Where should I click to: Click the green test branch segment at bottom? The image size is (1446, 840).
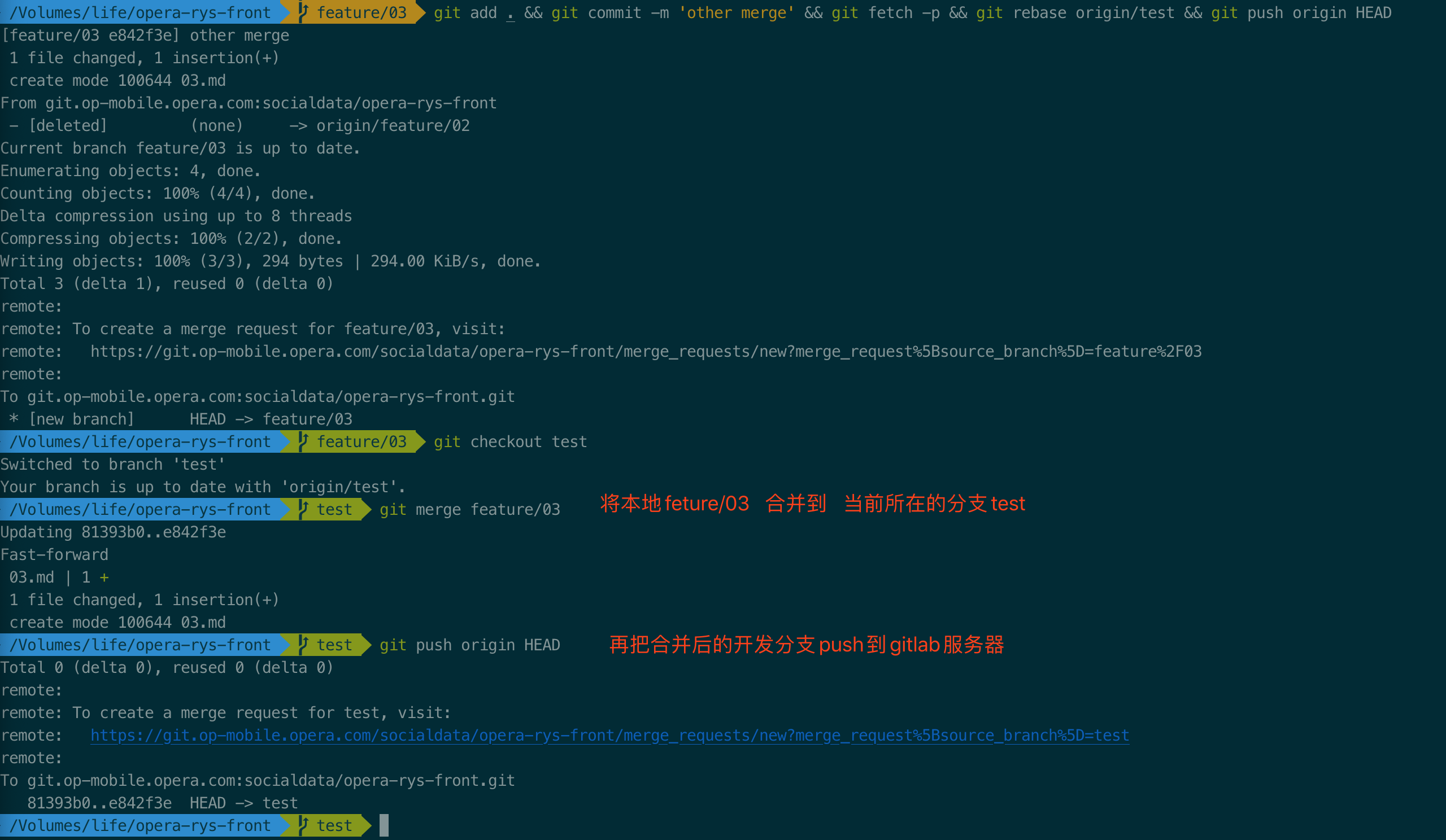point(334,826)
